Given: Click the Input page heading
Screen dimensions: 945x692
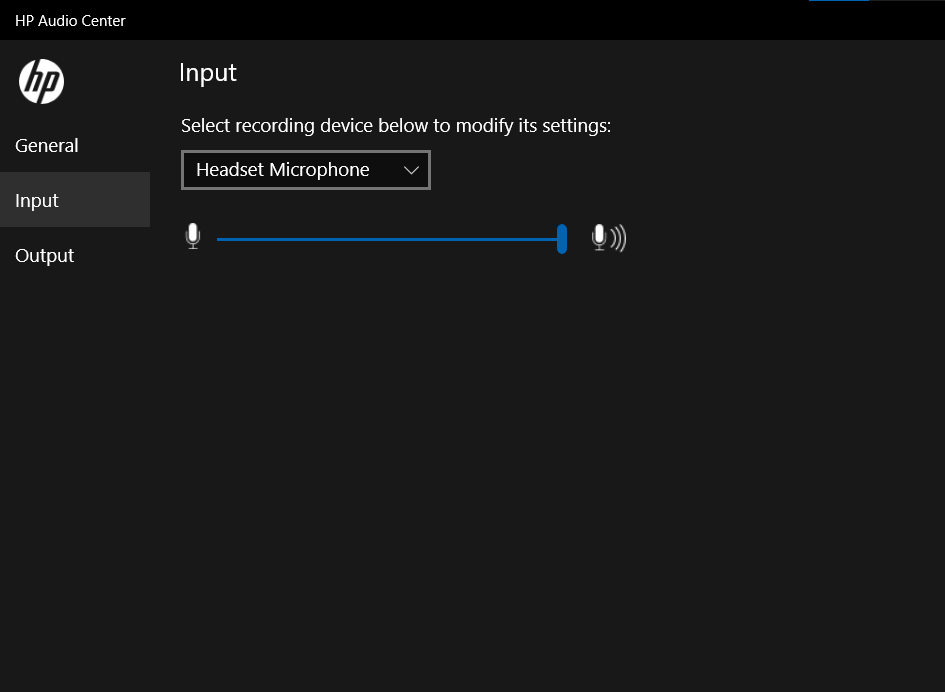Looking at the screenshot, I should coord(207,72).
